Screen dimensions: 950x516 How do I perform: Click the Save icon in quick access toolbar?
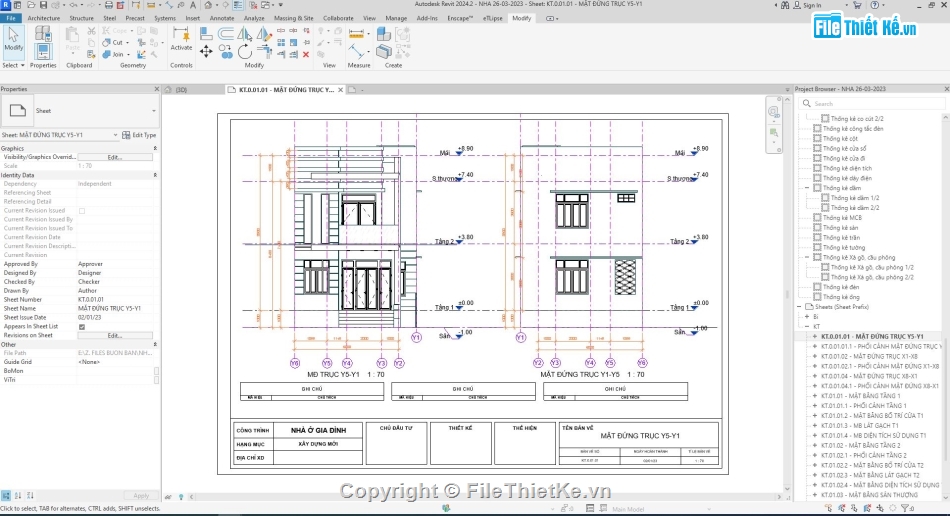tap(43, 5)
